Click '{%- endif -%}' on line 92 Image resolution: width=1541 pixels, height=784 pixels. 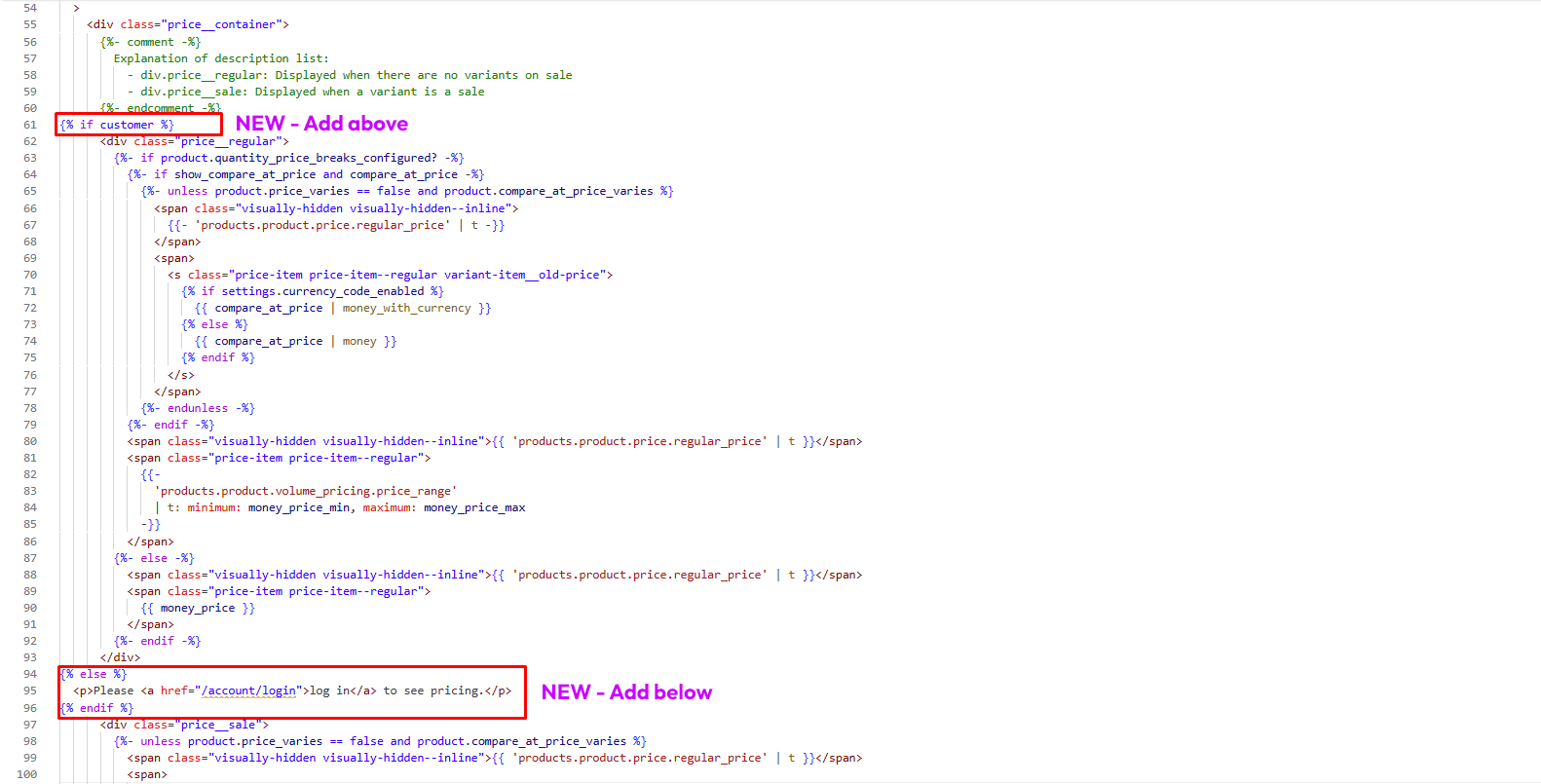158,641
